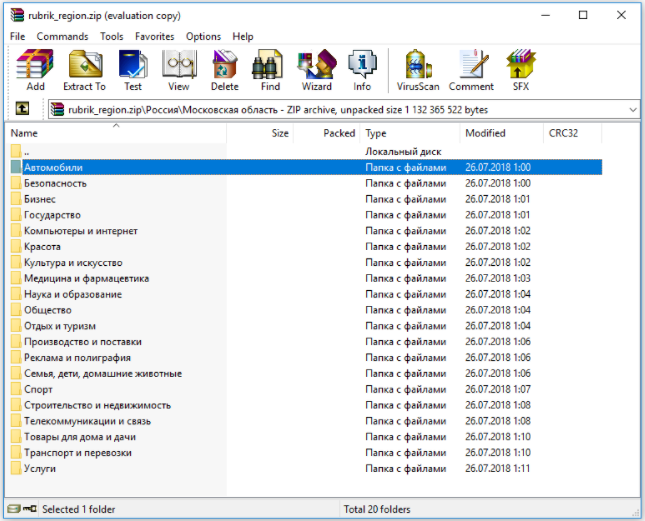
Task: Sort by the Name column header
Action: [x=24, y=133]
